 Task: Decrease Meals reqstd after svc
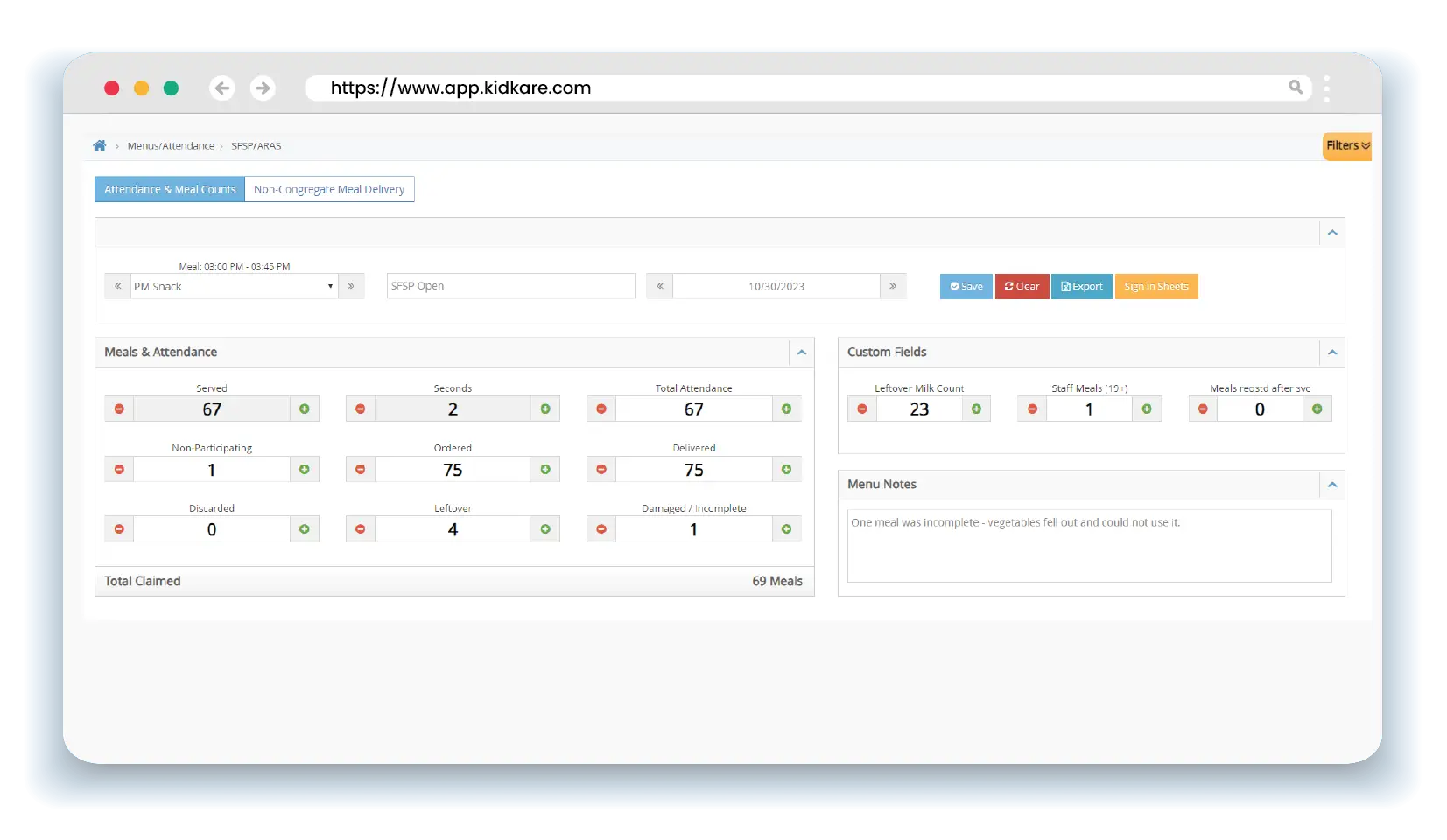click(x=1203, y=409)
